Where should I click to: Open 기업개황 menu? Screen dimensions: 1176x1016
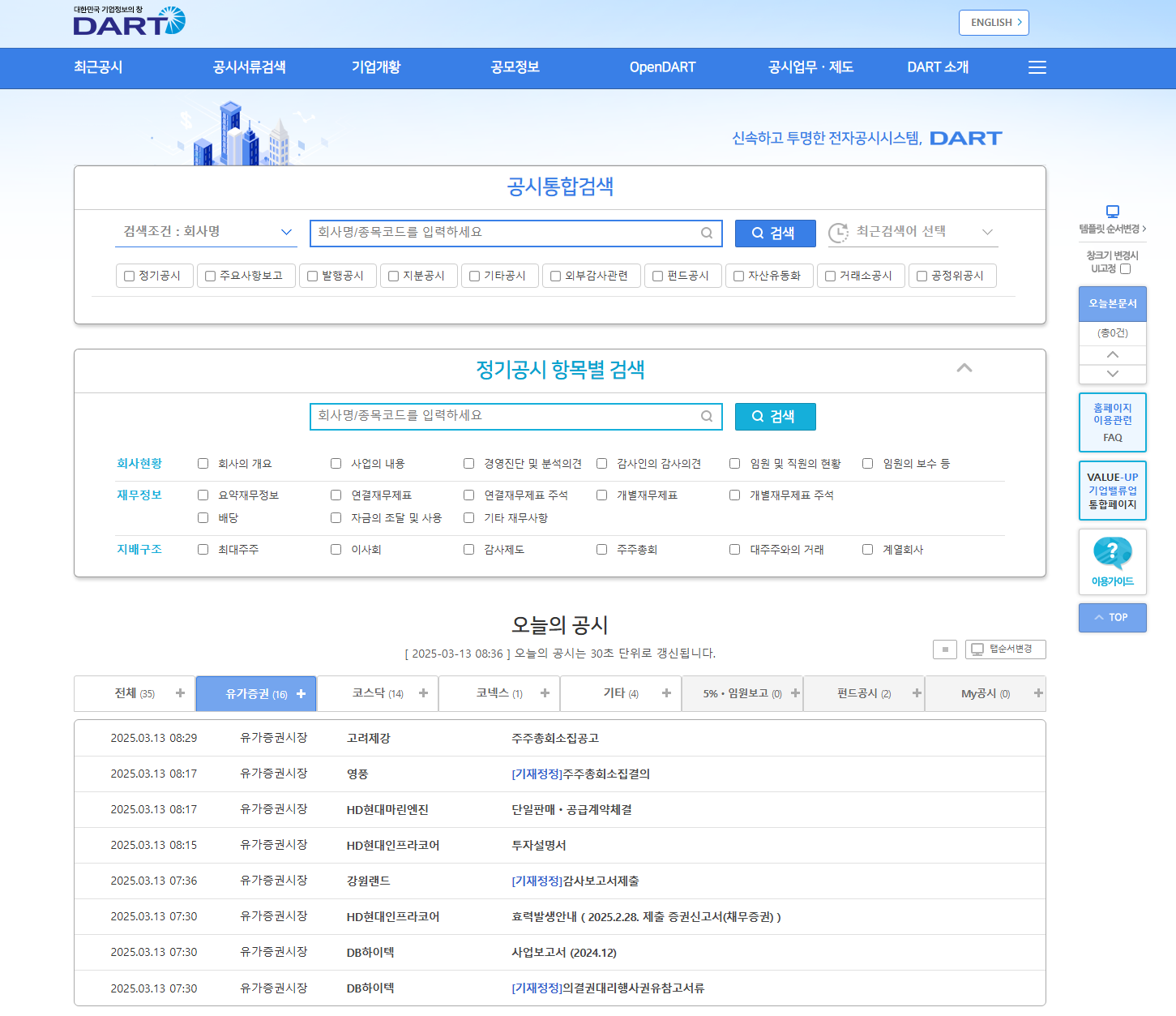376,67
